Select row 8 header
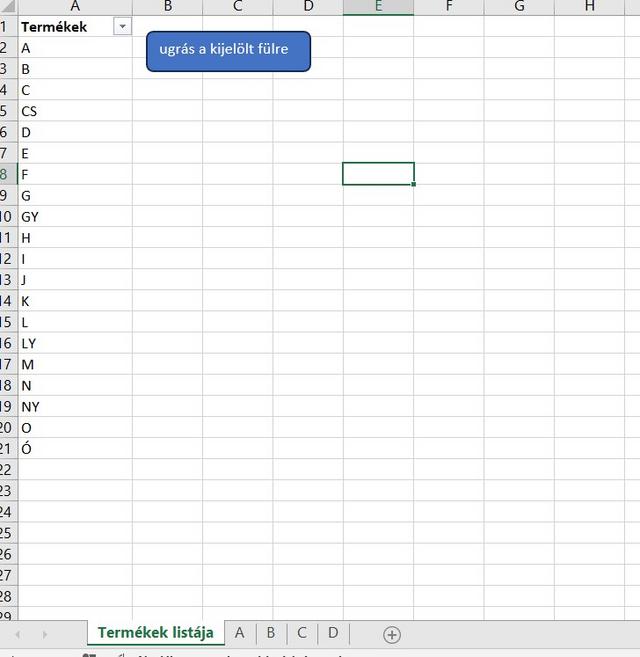The width and height of the screenshot is (640, 657). click(5, 174)
